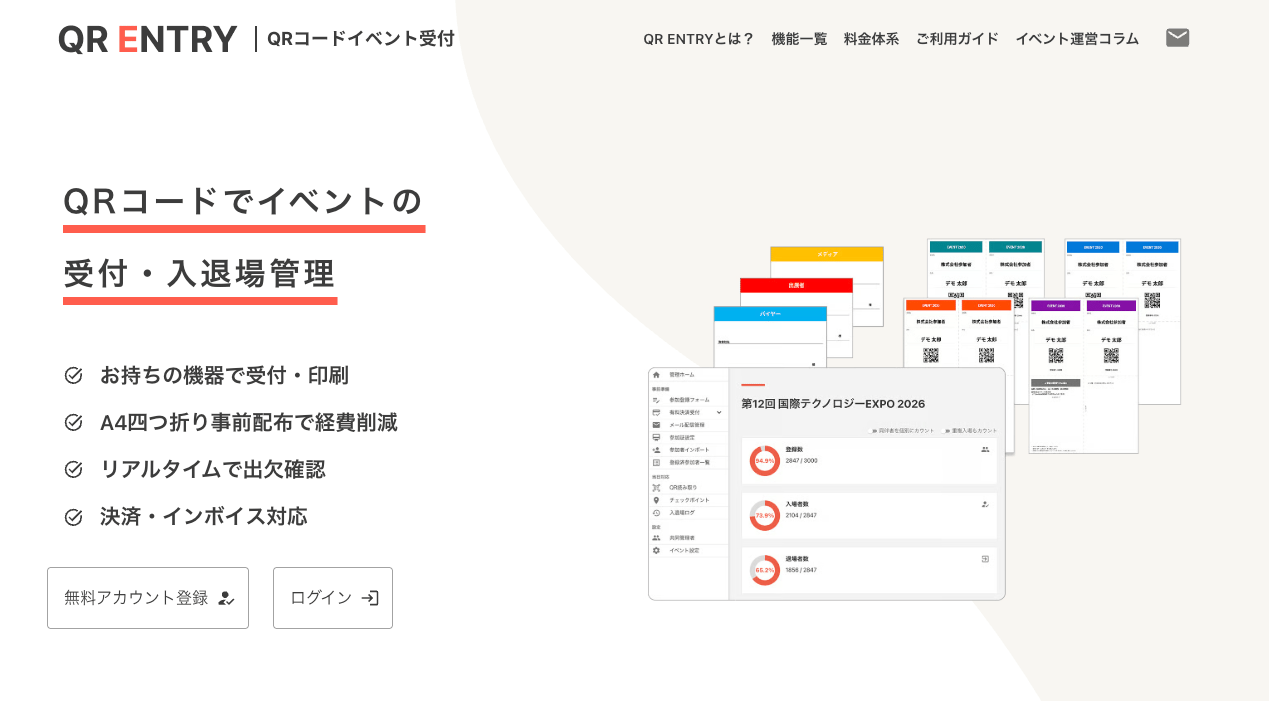This screenshot has width=1269, height=701.
Task: Click the QR読み取り scanner icon
Action: point(657,487)
